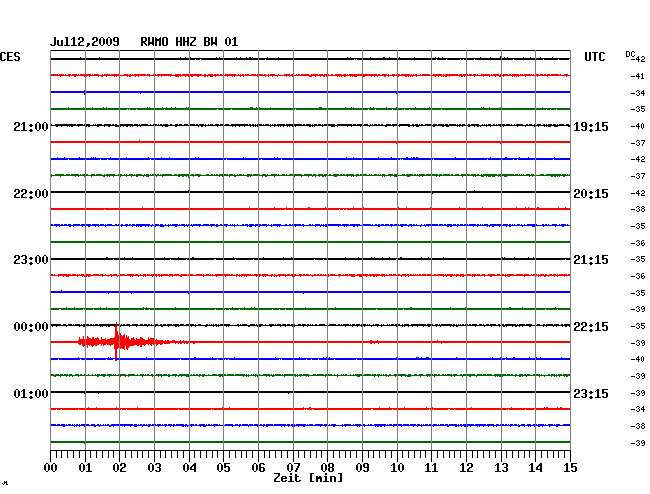The image size is (650, 494).
Task: Click the black trace beside 19:15
Action: [x=310, y=125]
